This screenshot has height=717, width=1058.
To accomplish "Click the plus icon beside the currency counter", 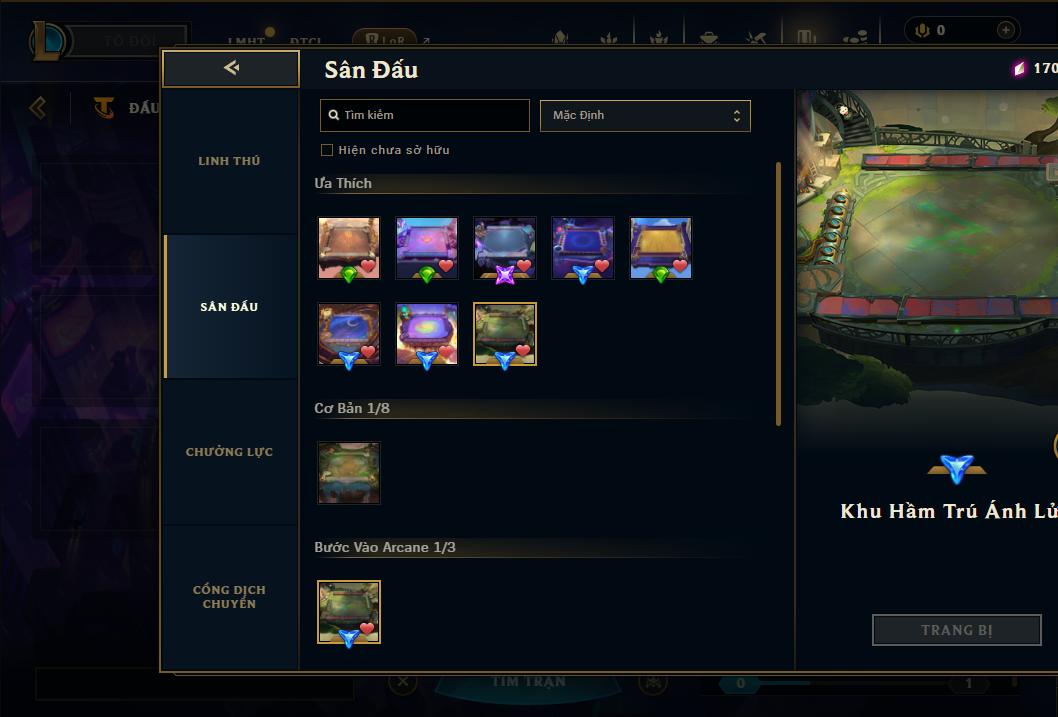I will [x=1005, y=30].
